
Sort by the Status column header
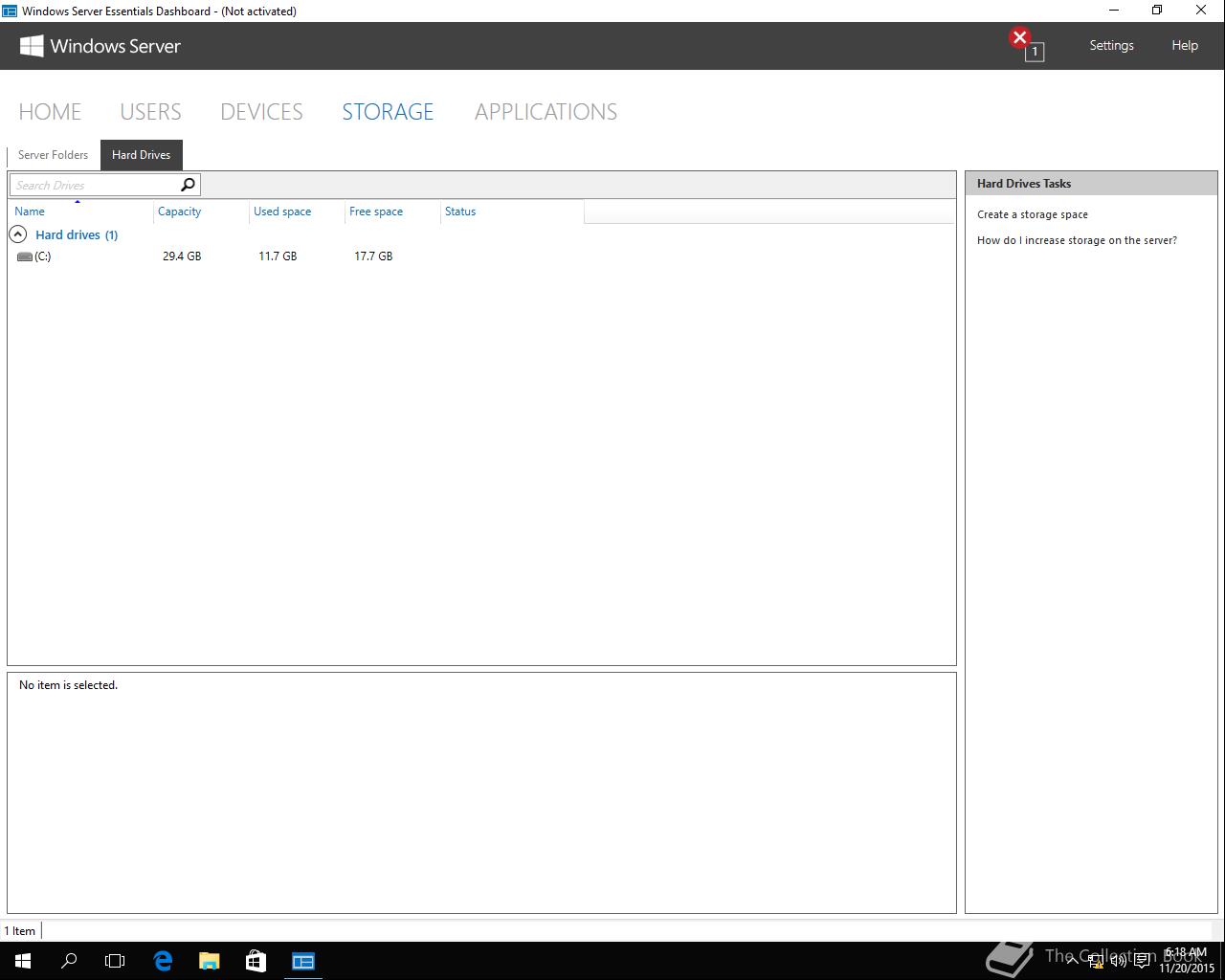coord(512,212)
